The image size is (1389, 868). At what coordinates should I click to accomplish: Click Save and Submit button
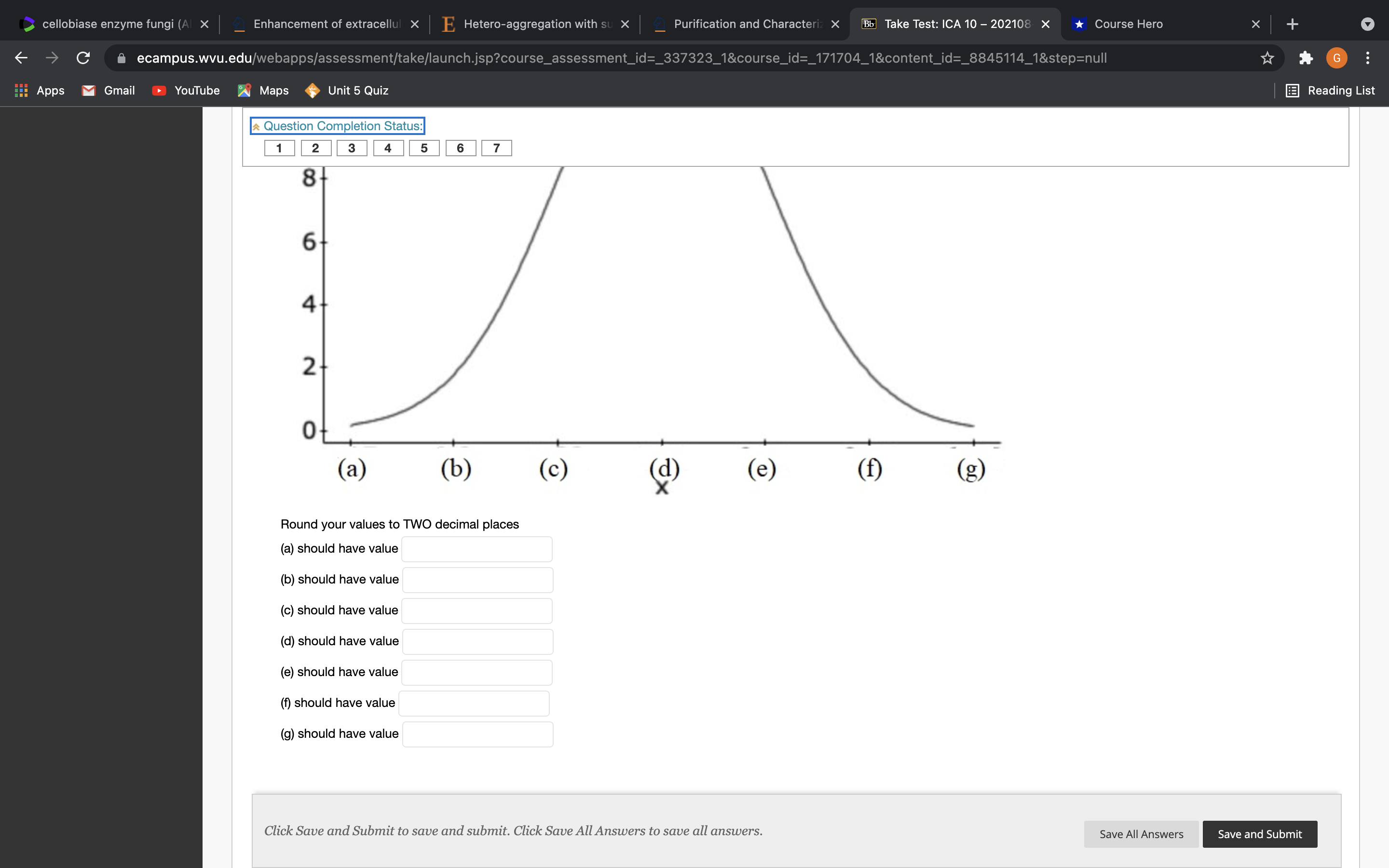(x=1259, y=833)
